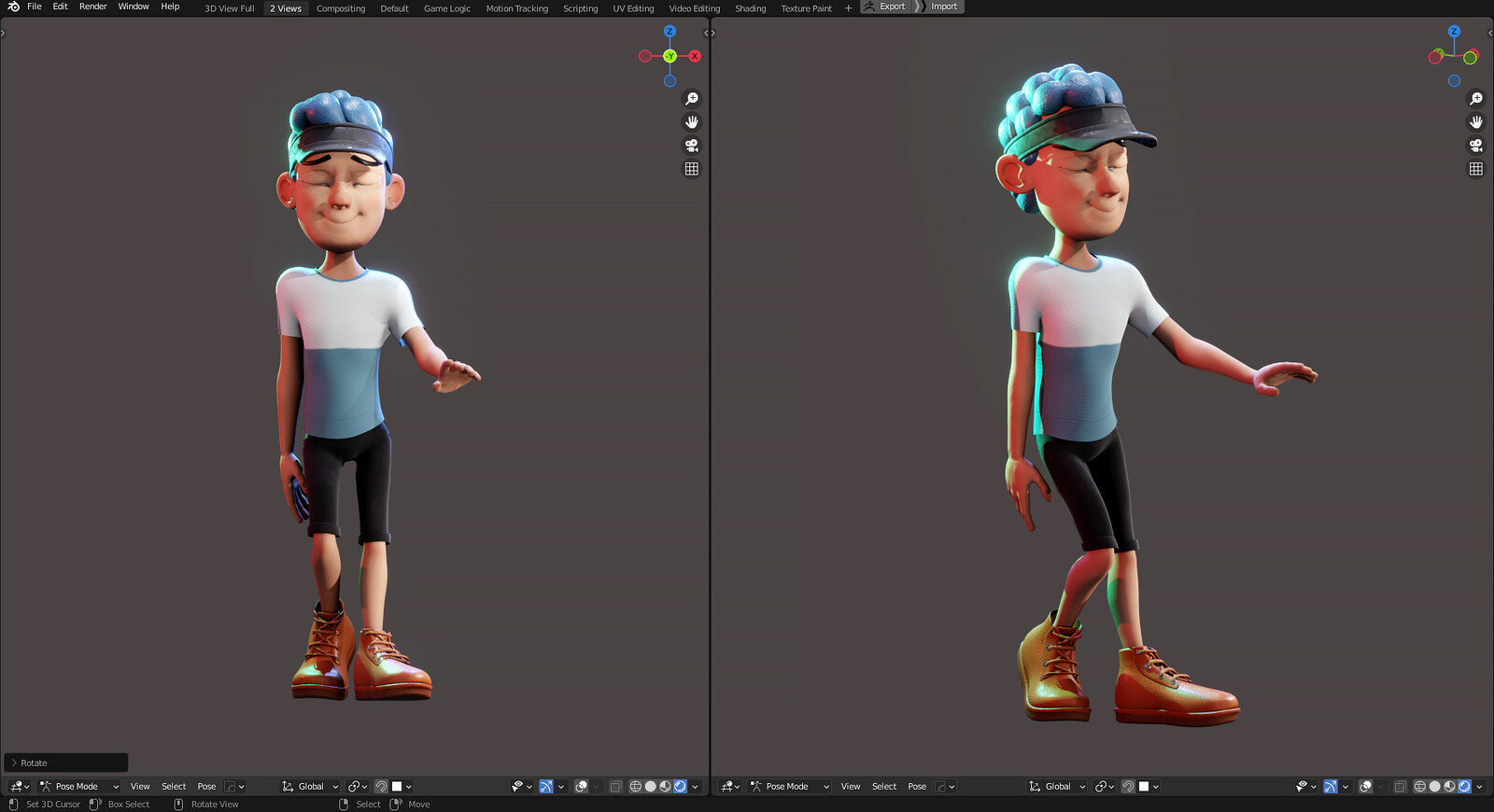Click swirl icon beside pivot in left header

[x=381, y=787]
